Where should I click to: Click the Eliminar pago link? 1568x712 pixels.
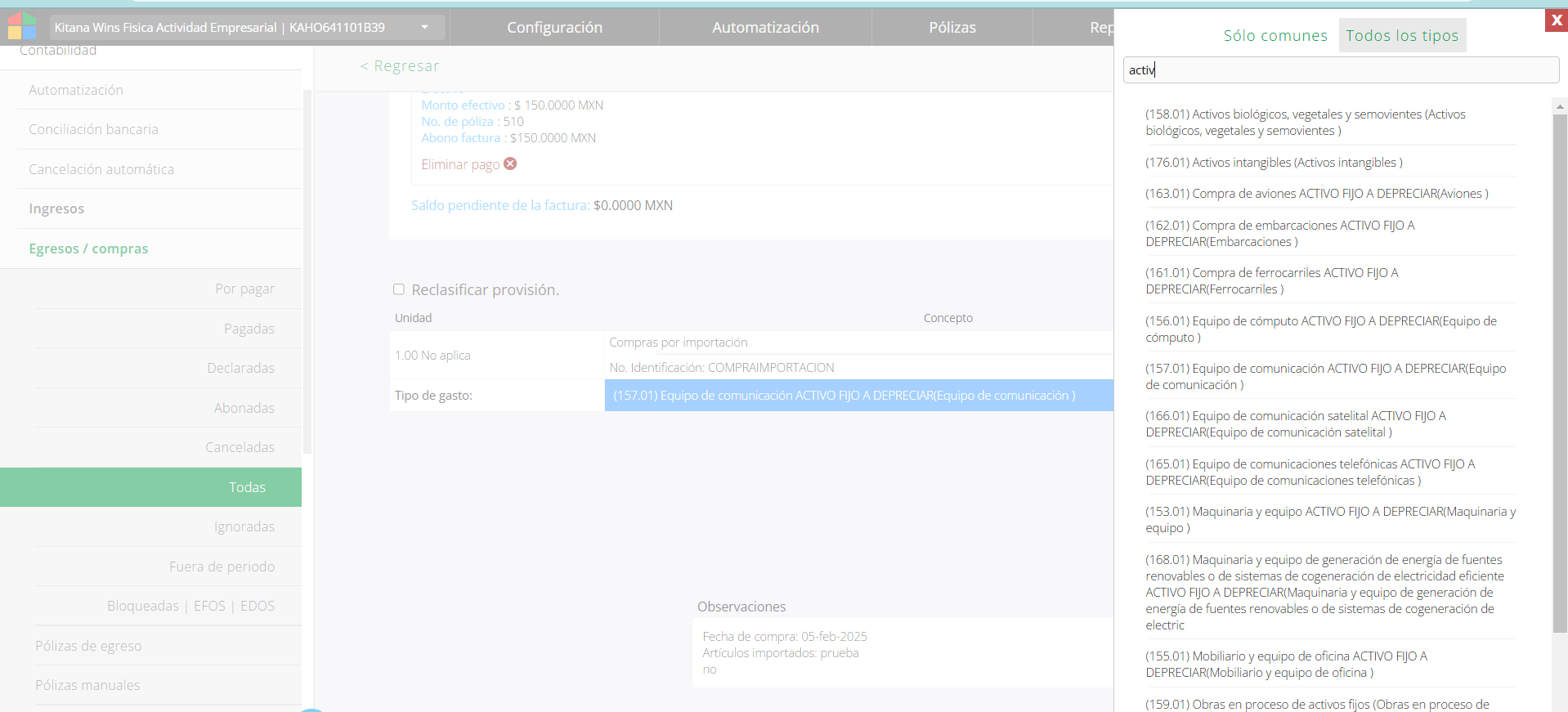pyautogui.click(x=460, y=164)
